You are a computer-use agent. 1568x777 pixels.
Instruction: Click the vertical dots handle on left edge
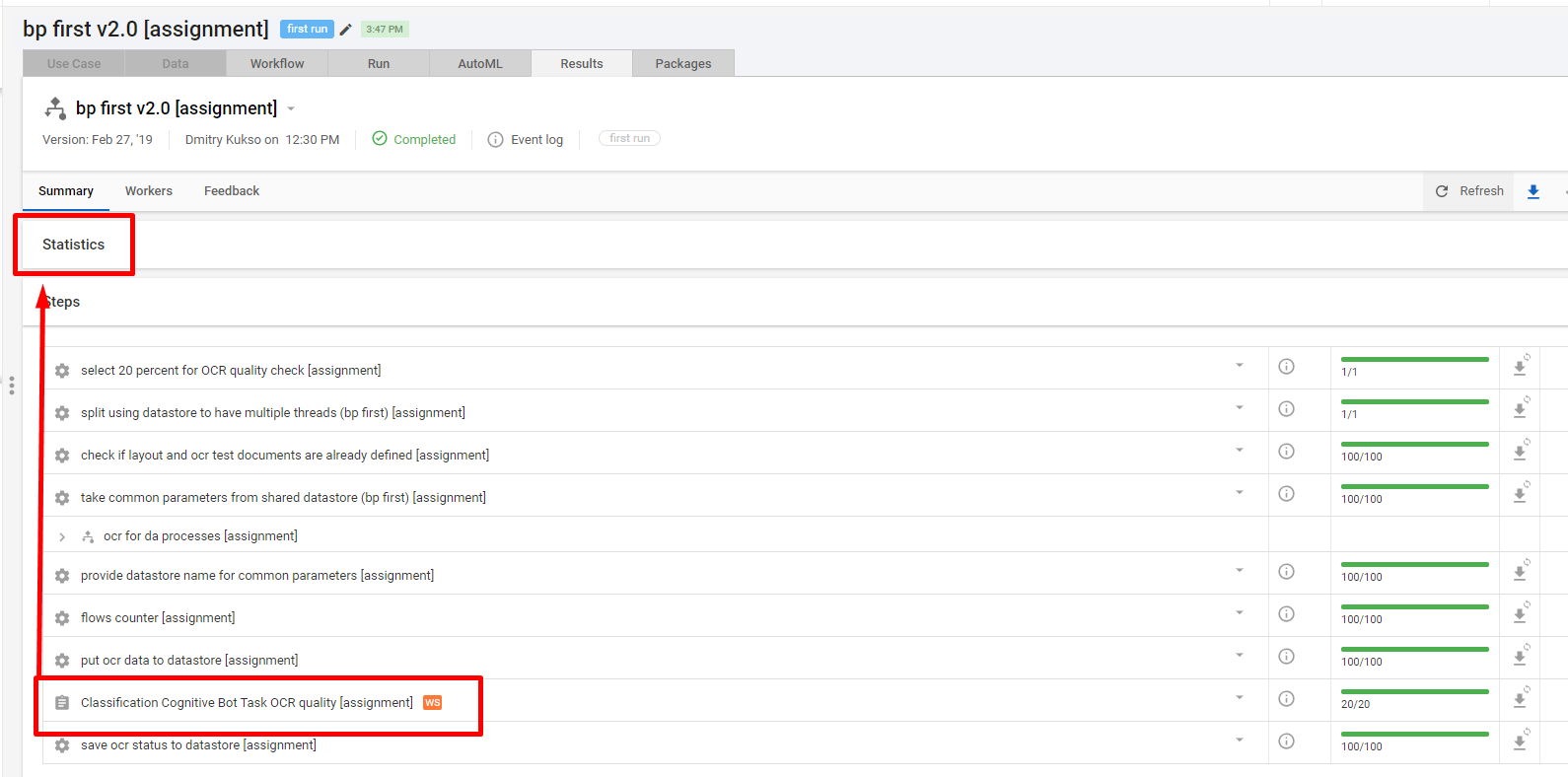pyautogui.click(x=12, y=386)
